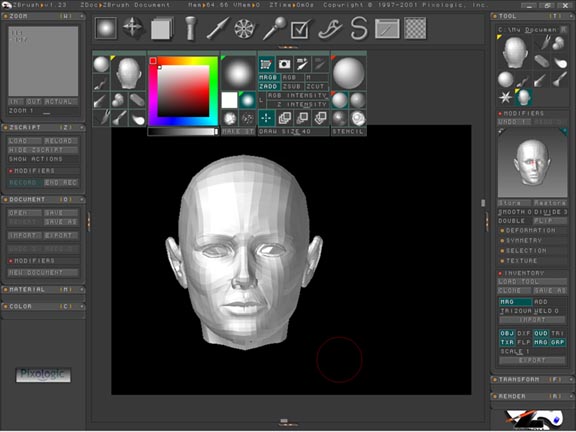This screenshot has height=432, width=576.
Task: Open the crossed-arrows transform palette icon in the top shelf
Action: (x=133, y=28)
